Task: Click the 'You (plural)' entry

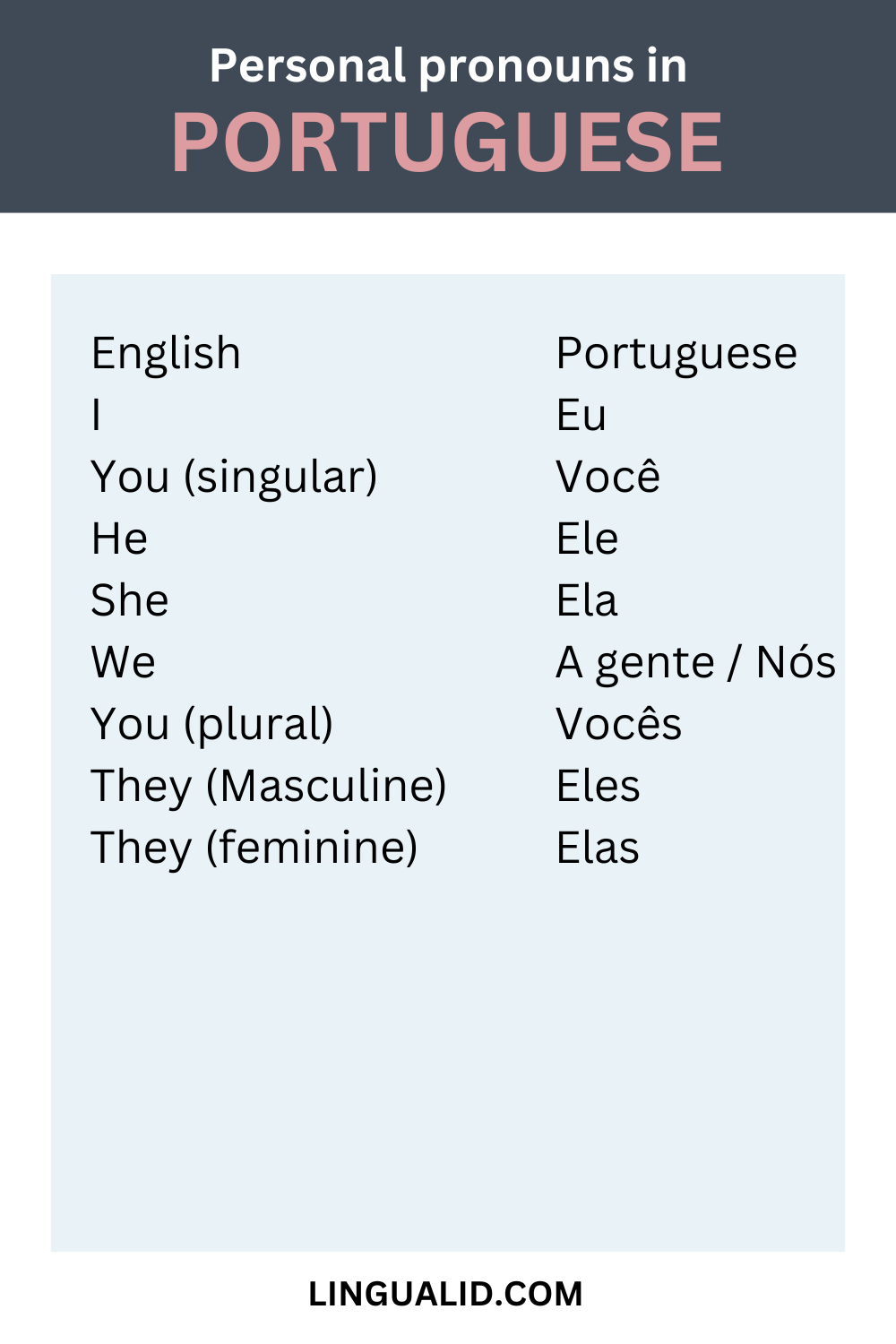Action: [x=212, y=724]
